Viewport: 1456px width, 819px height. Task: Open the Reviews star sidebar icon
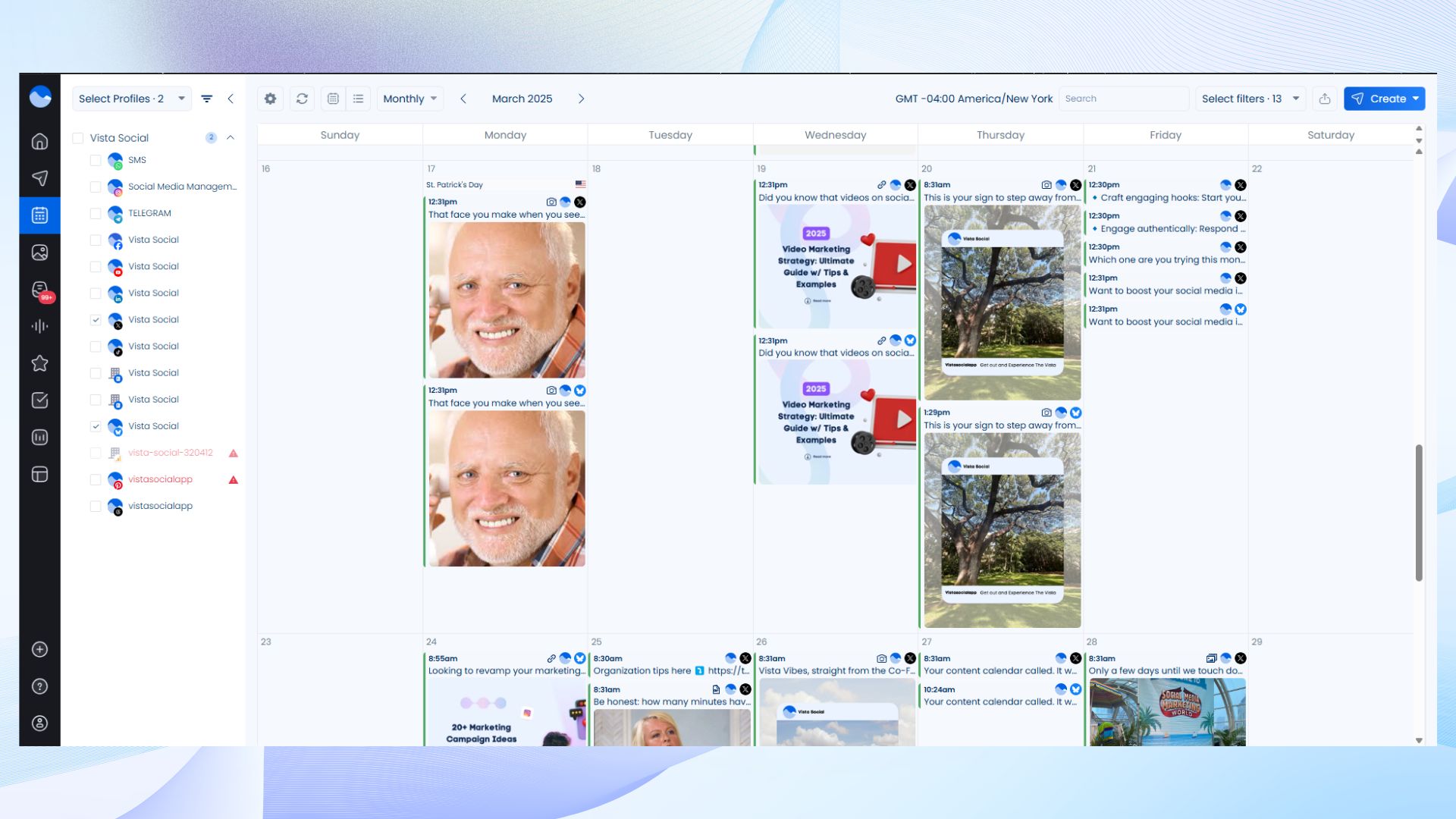[x=39, y=363]
